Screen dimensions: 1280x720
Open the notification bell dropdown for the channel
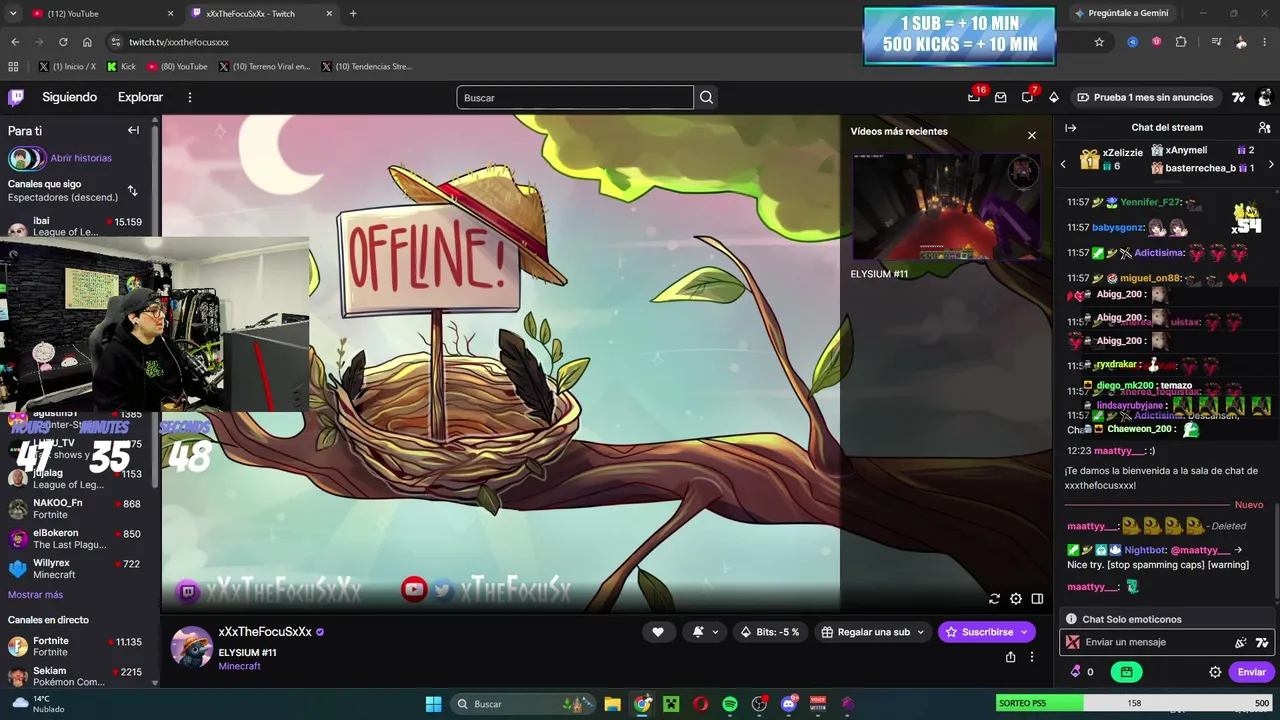click(705, 632)
